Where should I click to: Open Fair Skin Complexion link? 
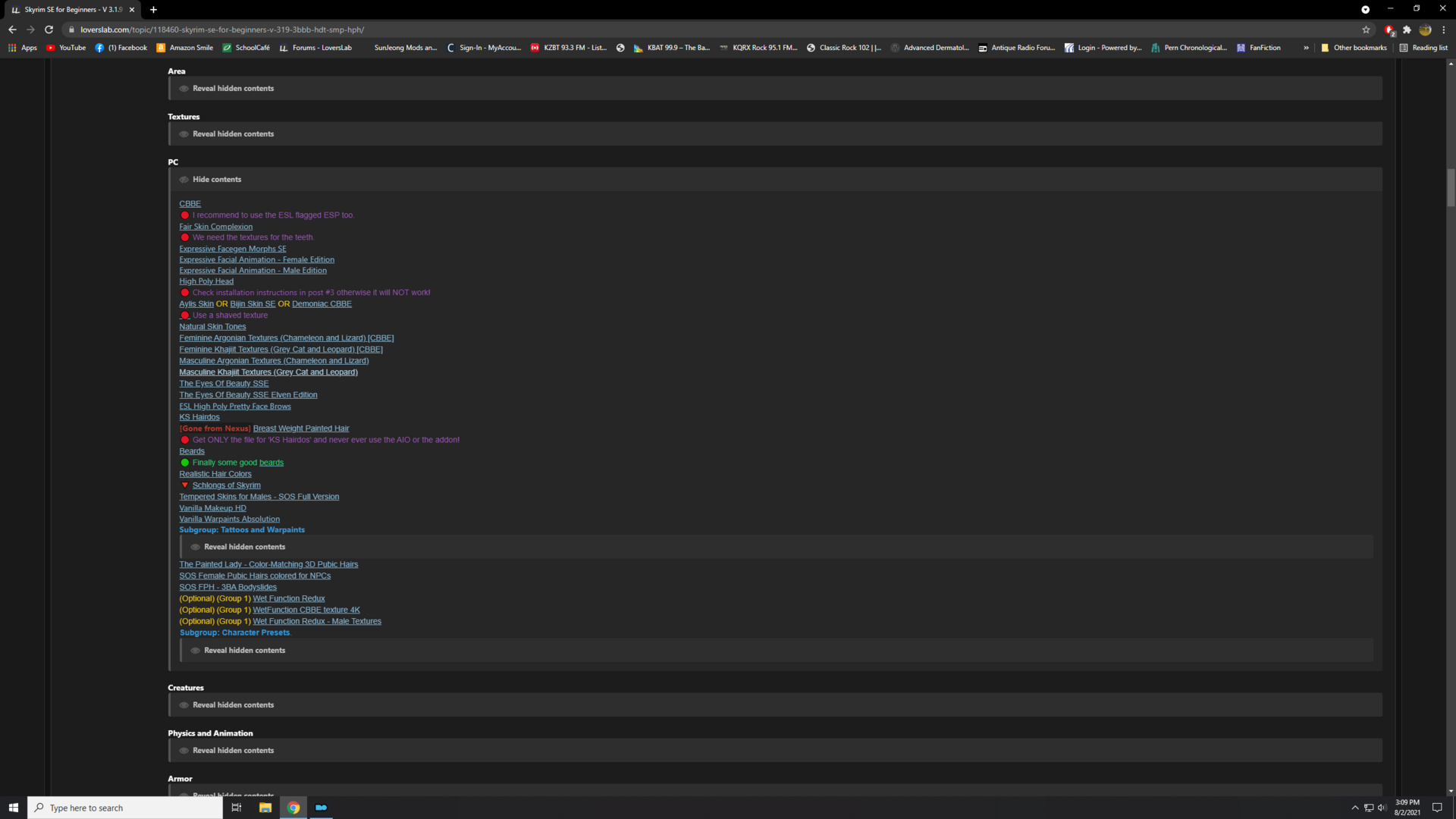pyautogui.click(x=215, y=227)
